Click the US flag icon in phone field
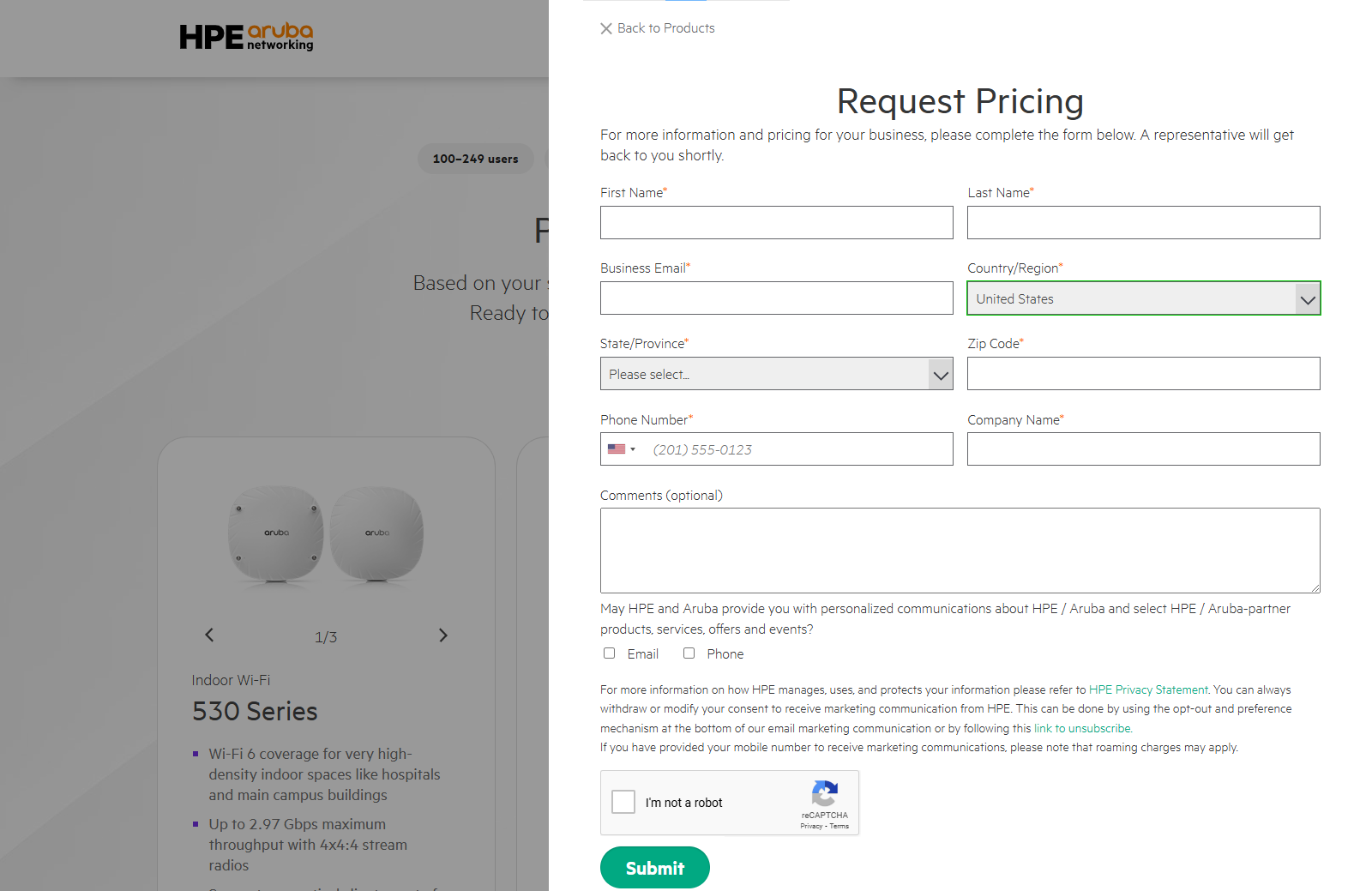Screen dimensions: 1372x891 [x=617, y=449]
